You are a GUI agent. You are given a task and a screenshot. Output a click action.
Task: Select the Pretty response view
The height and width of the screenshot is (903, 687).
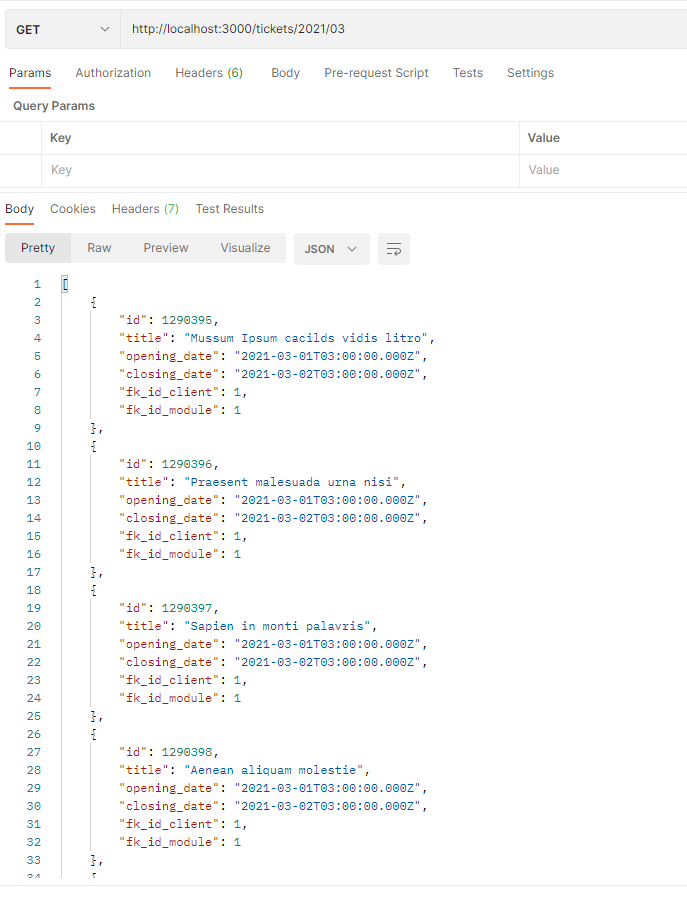pos(37,247)
